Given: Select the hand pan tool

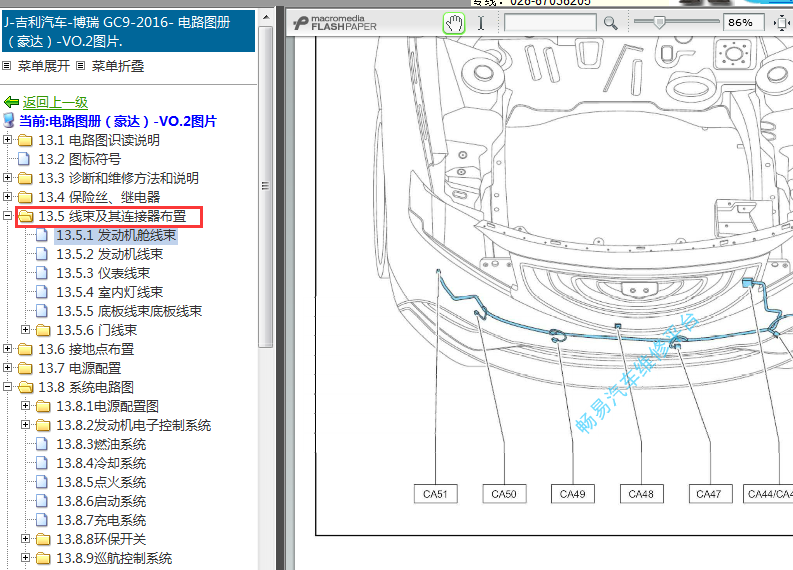Looking at the screenshot, I should tap(454, 23).
